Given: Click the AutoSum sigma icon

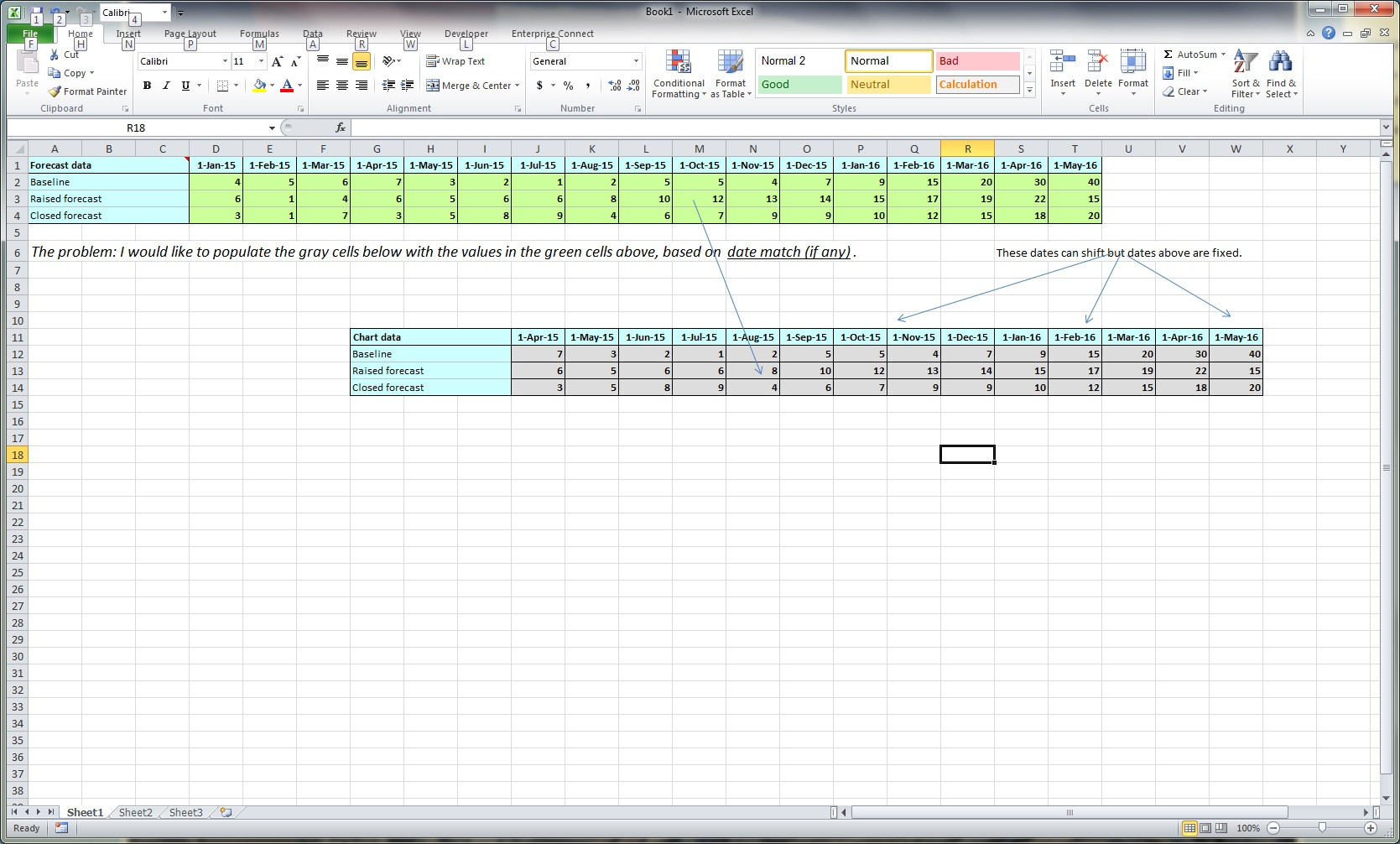Looking at the screenshot, I should click(x=1168, y=55).
